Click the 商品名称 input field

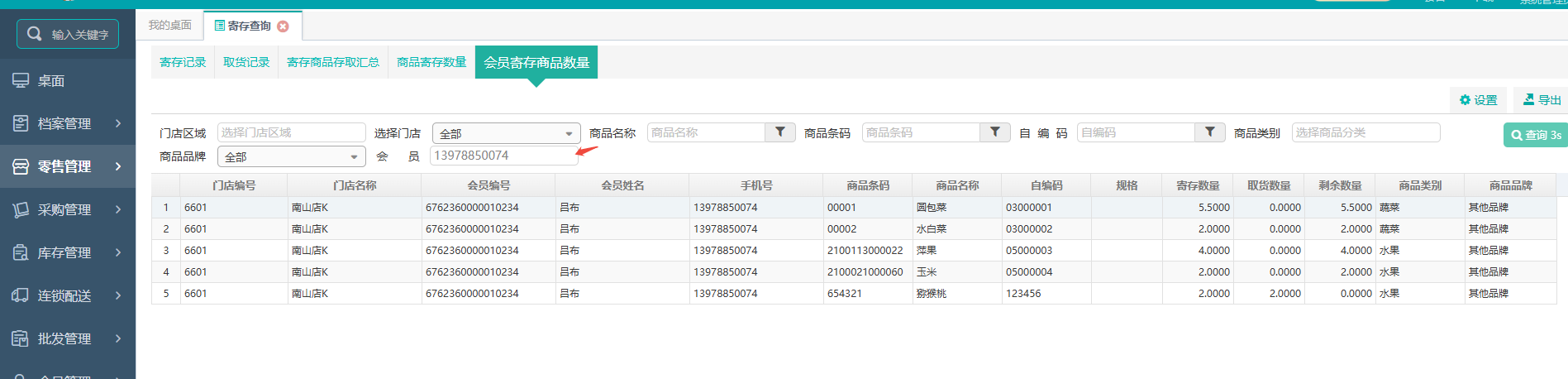coord(706,132)
